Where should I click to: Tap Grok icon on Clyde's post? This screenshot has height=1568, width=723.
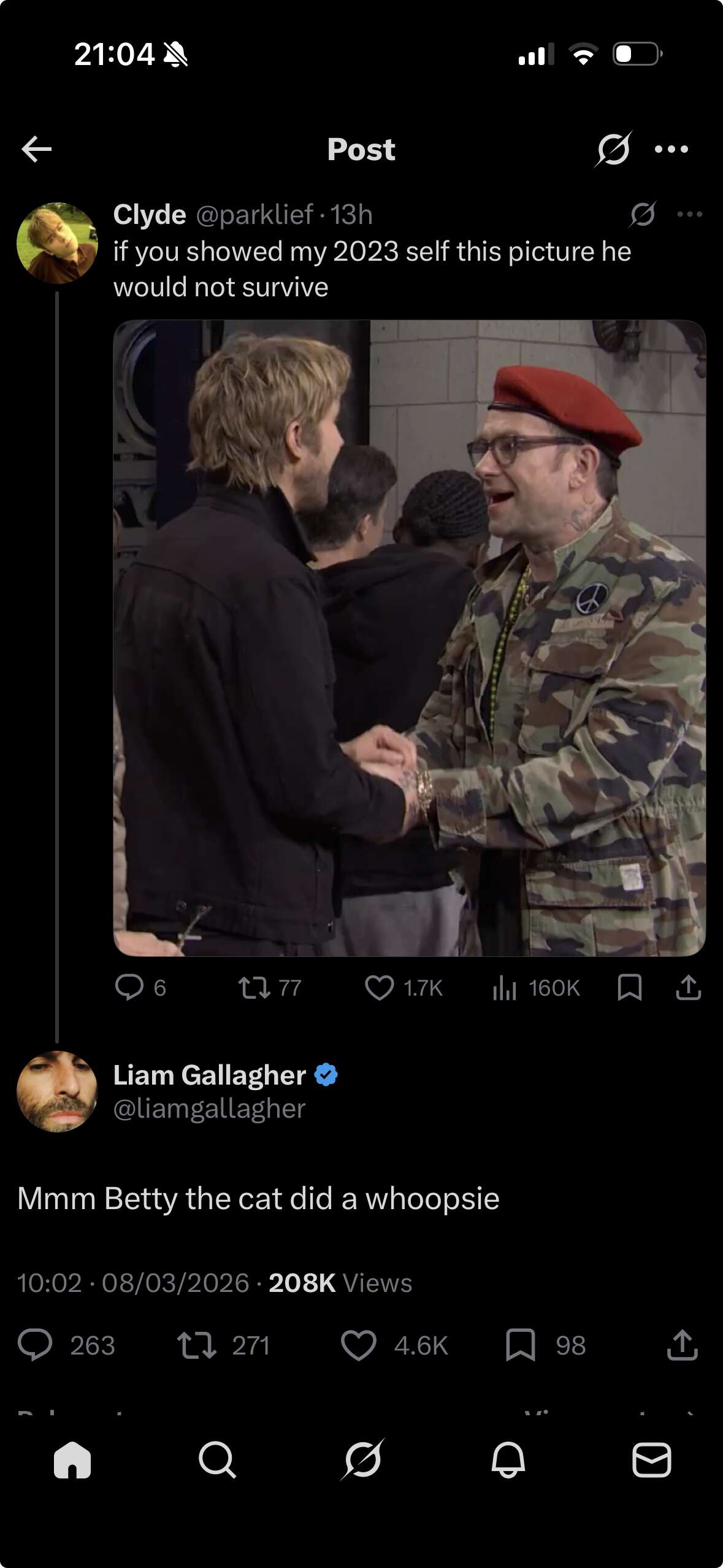point(643,214)
